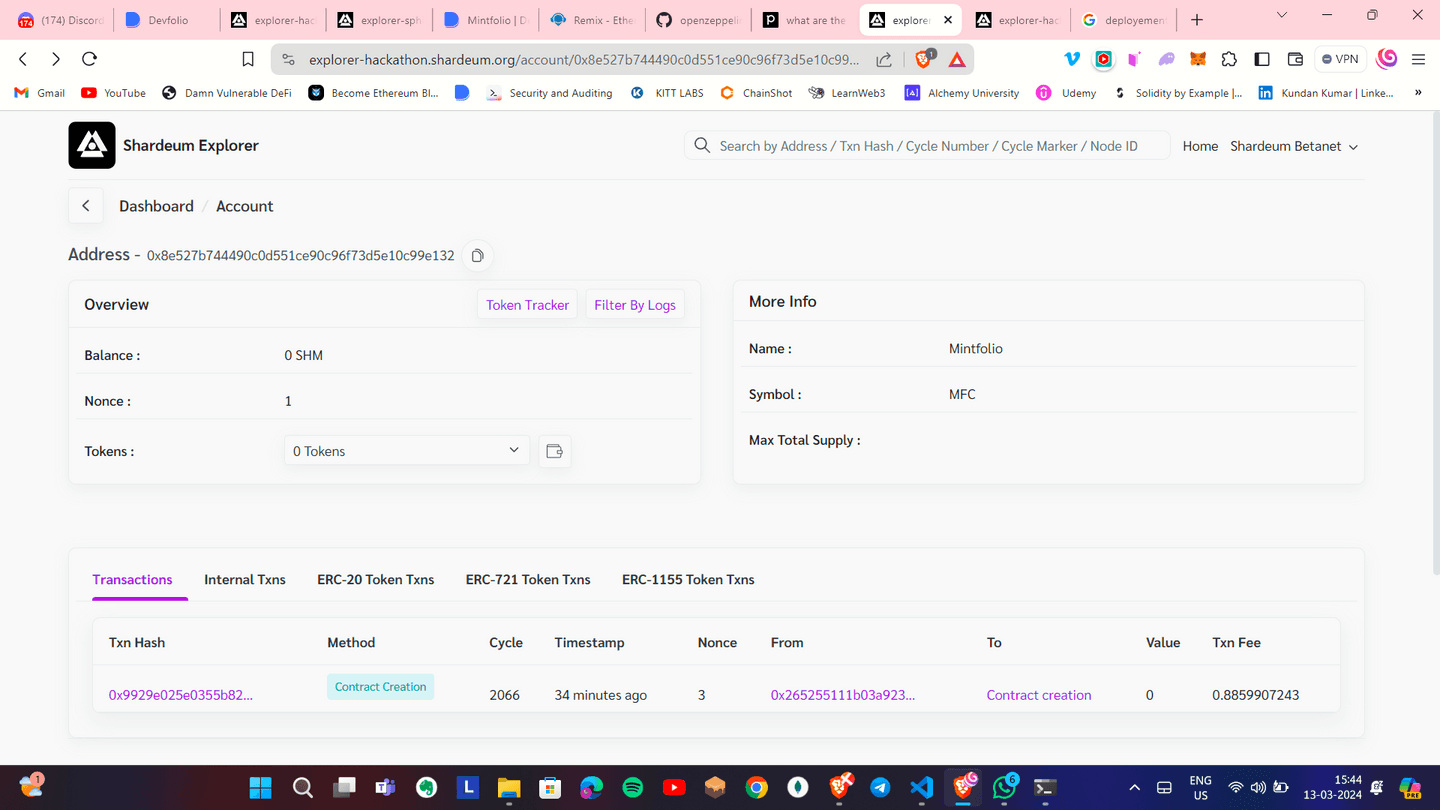This screenshot has height=810, width=1440.
Task: Go forward with browser forward arrow
Action: (x=56, y=59)
